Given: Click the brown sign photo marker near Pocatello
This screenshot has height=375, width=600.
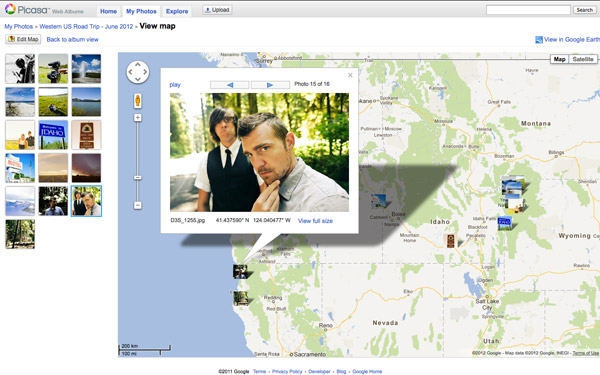Looking at the screenshot, I should [x=451, y=241].
